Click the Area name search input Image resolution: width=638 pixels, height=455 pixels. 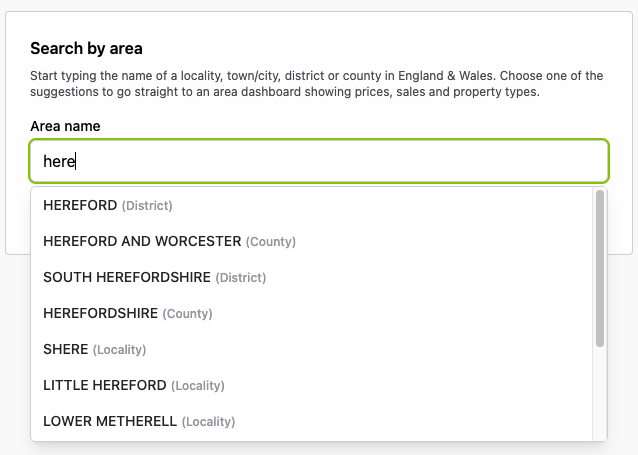coord(320,160)
